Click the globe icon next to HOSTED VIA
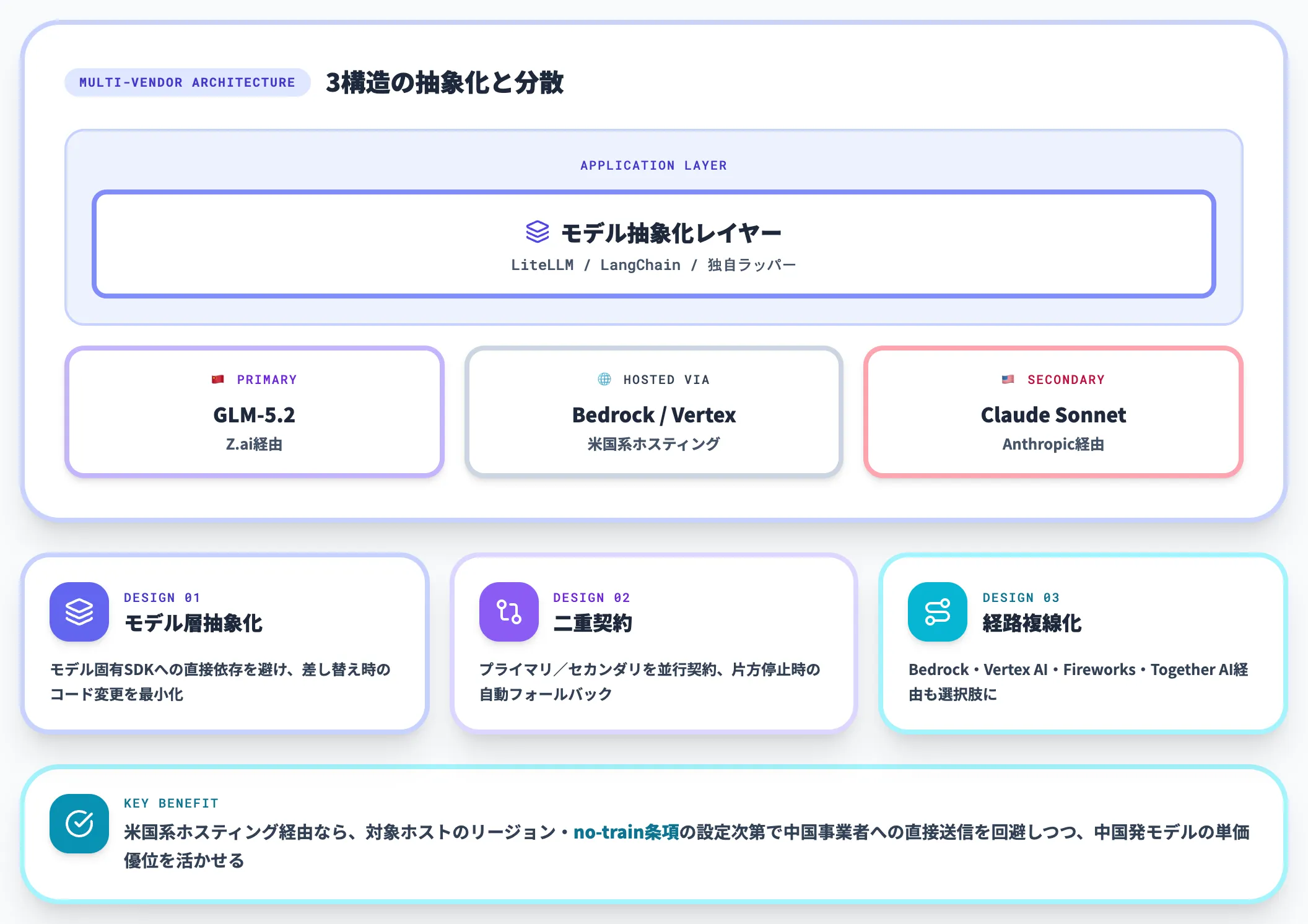Viewport: 1308px width, 924px height. [604, 379]
